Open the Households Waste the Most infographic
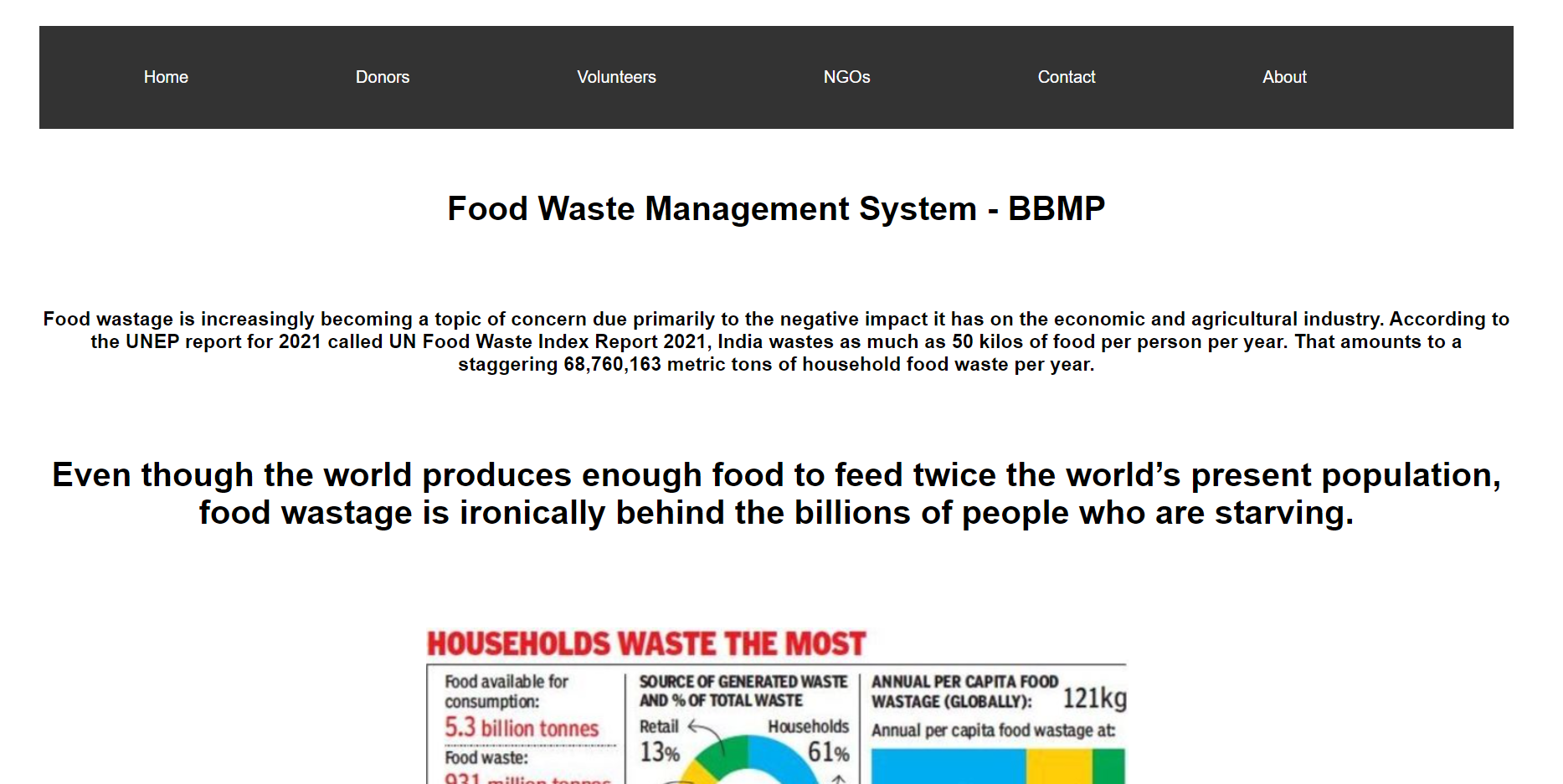This screenshot has width=1563, height=784. pos(776,705)
